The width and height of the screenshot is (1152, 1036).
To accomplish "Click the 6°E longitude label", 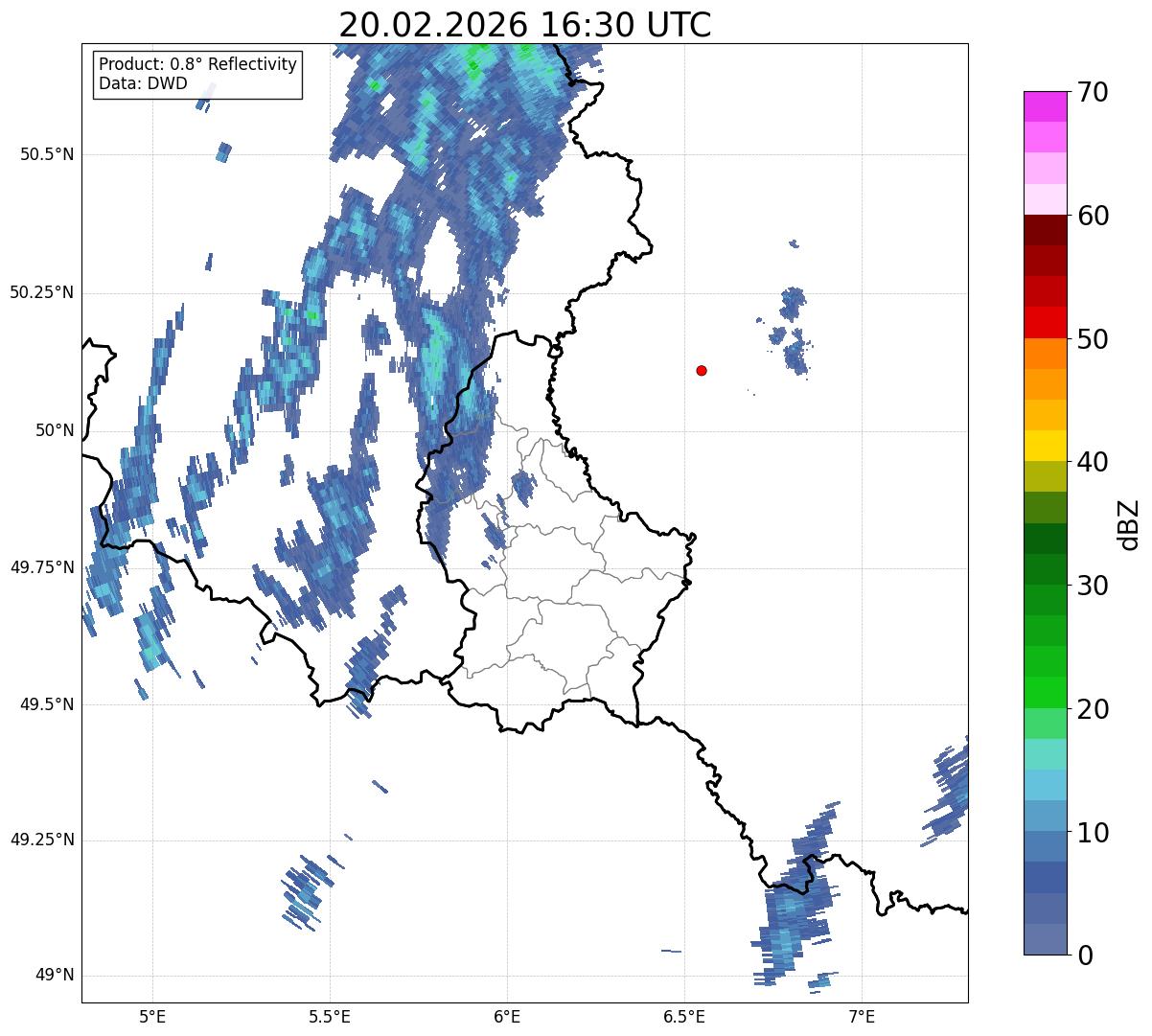I will 507,1017.
